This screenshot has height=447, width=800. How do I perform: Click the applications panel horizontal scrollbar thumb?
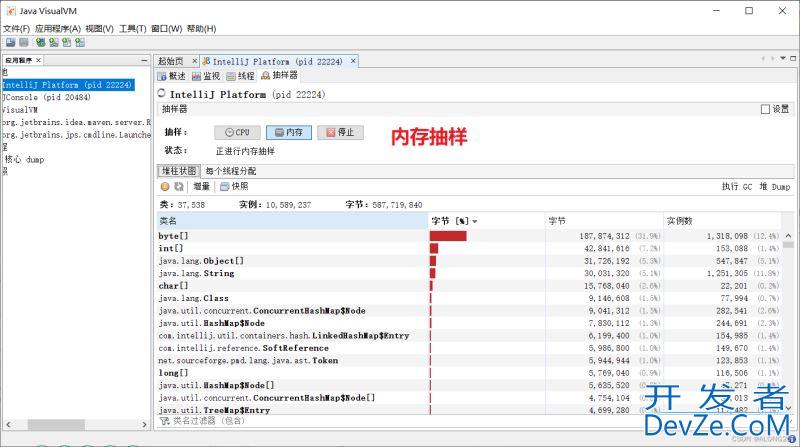[x=56, y=425]
